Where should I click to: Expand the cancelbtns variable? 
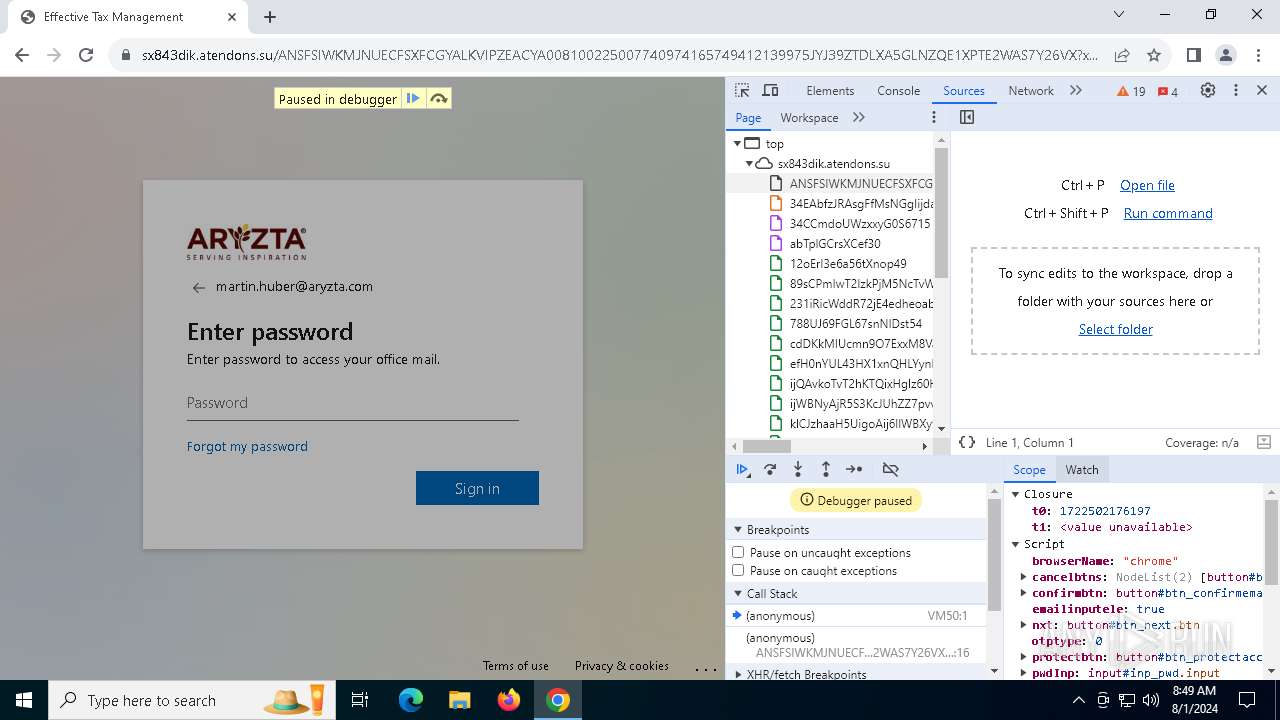tap(1023, 577)
